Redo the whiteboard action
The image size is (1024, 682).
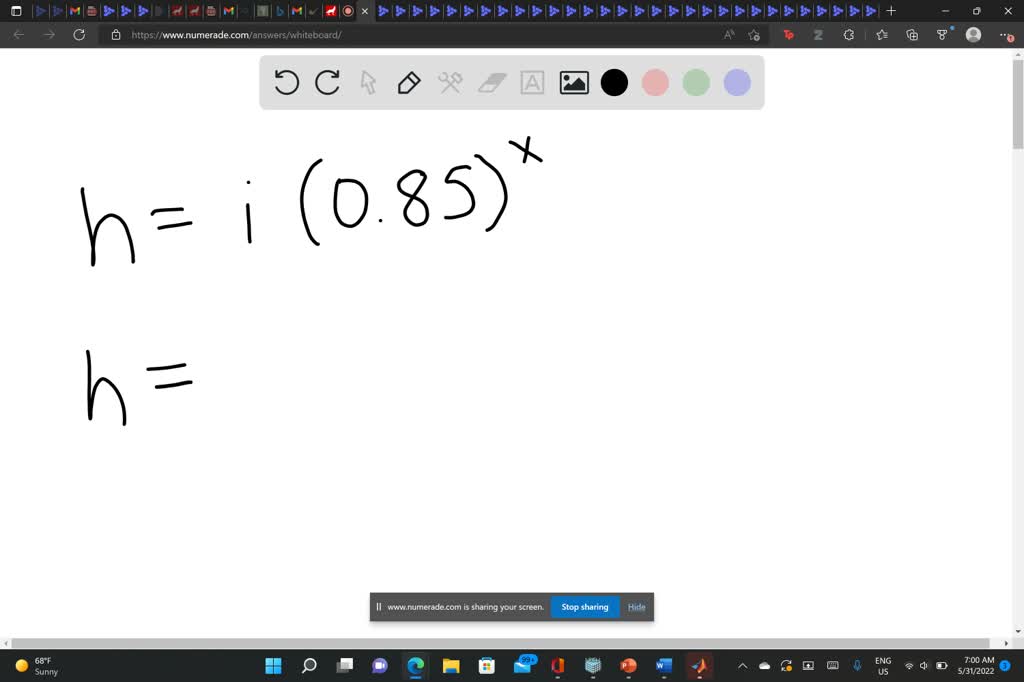[x=327, y=83]
